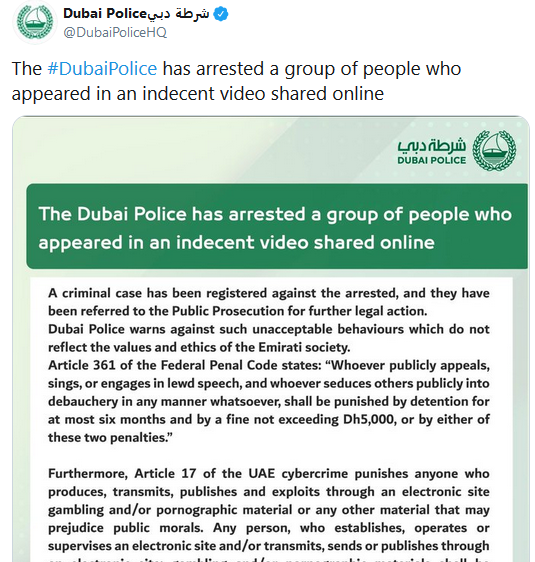Click the Article 361 paragraph in image
Image resolution: width=535 pixels, height=562 pixels.
click(x=269, y=401)
